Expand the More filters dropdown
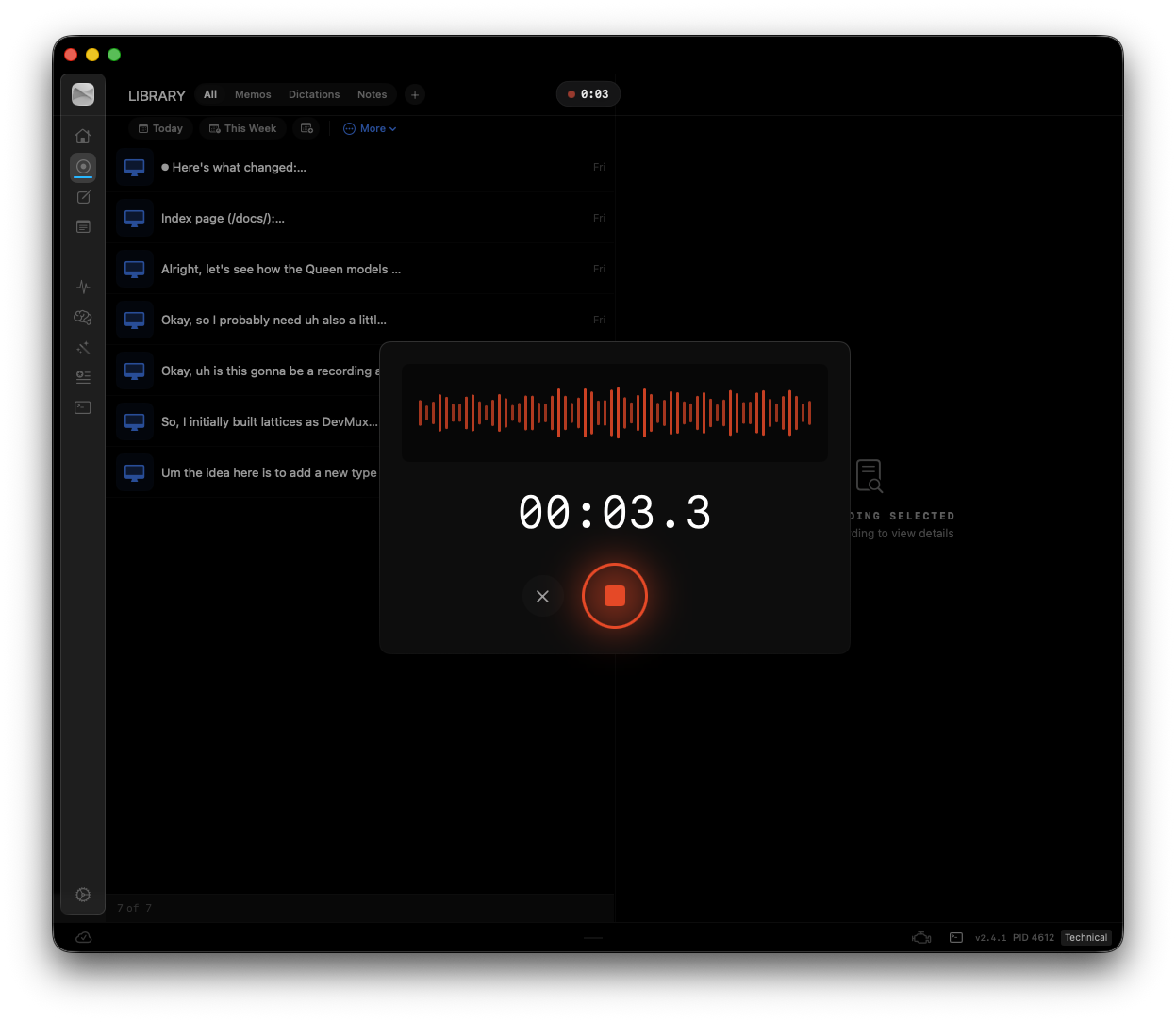The image size is (1176, 1022). coord(370,128)
